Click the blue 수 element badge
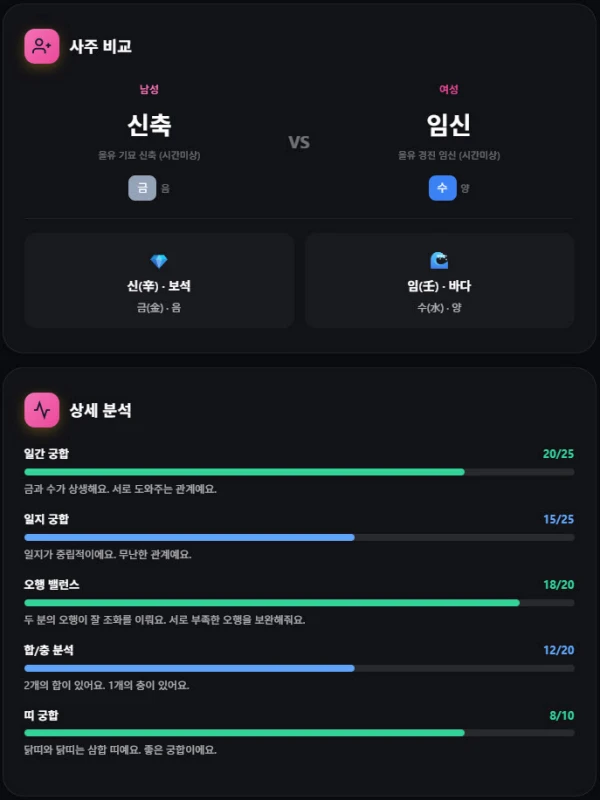 pyautogui.click(x=442, y=188)
